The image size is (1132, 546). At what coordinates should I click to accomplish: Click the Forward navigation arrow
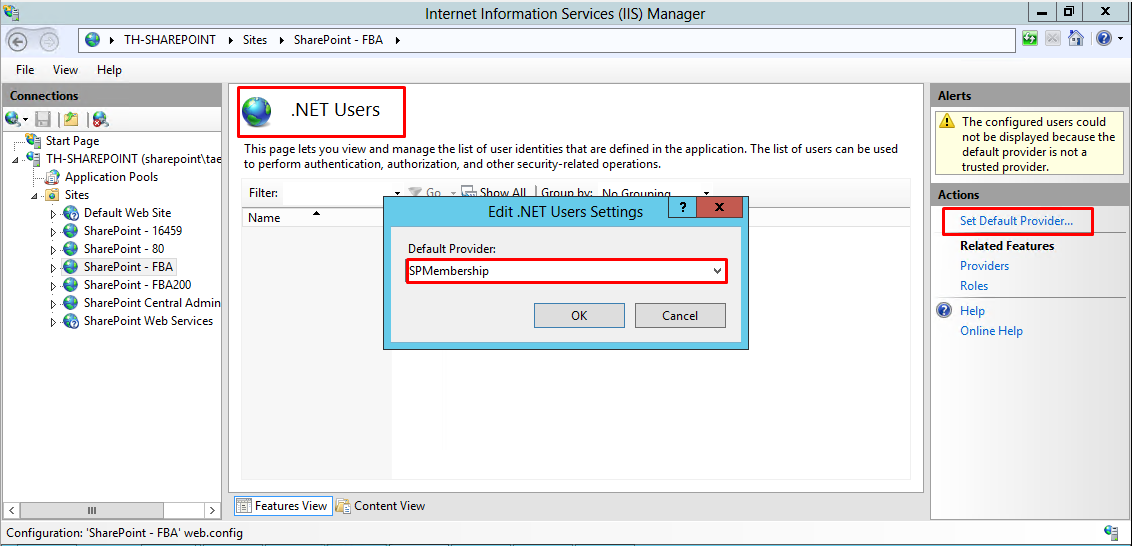(x=48, y=40)
